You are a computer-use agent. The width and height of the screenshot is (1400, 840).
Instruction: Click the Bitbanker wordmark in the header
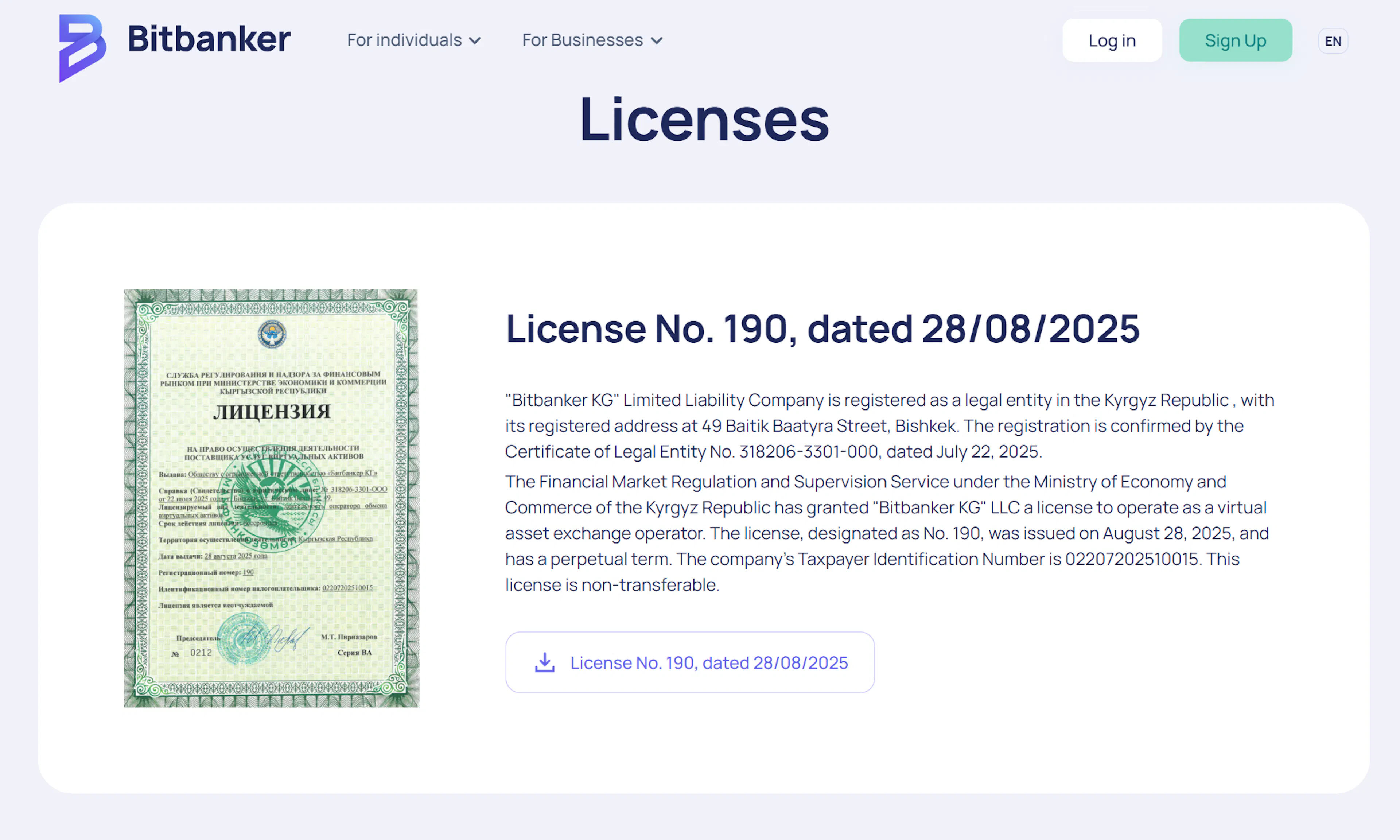tap(209, 39)
